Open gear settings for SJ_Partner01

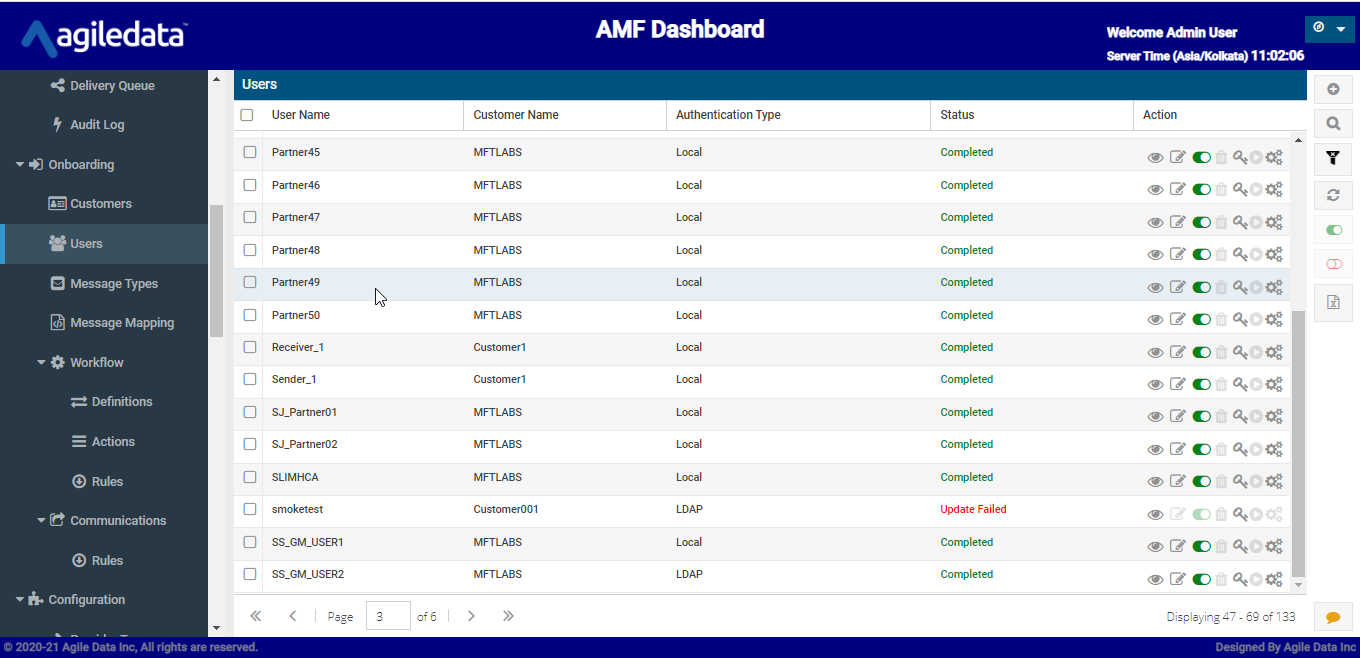[1274, 417]
